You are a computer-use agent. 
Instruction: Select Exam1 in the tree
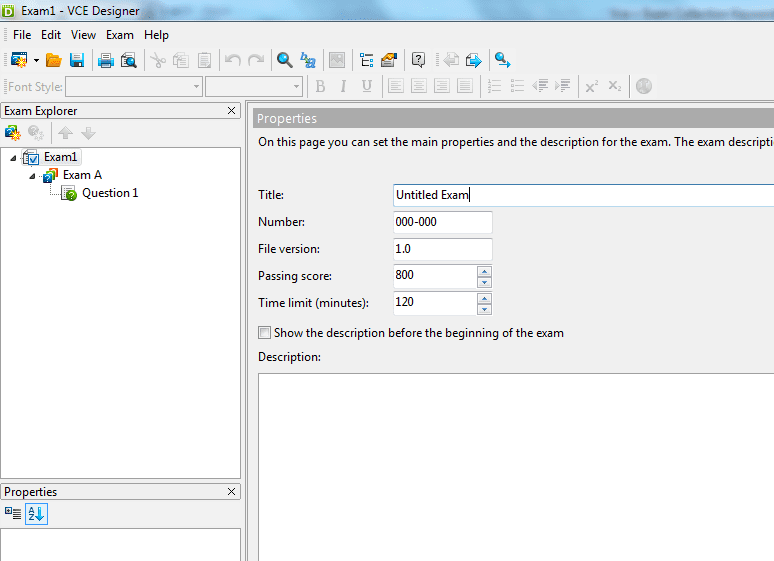pyautogui.click(x=60, y=157)
